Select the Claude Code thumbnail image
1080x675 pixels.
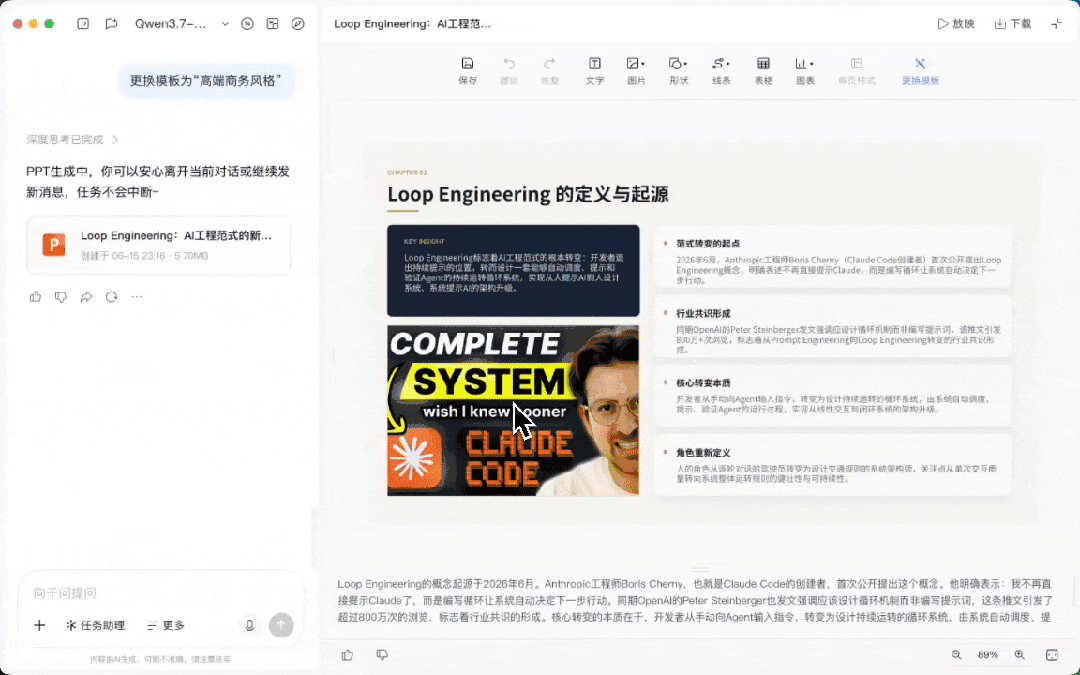pyautogui.click(x=513, y=411)
